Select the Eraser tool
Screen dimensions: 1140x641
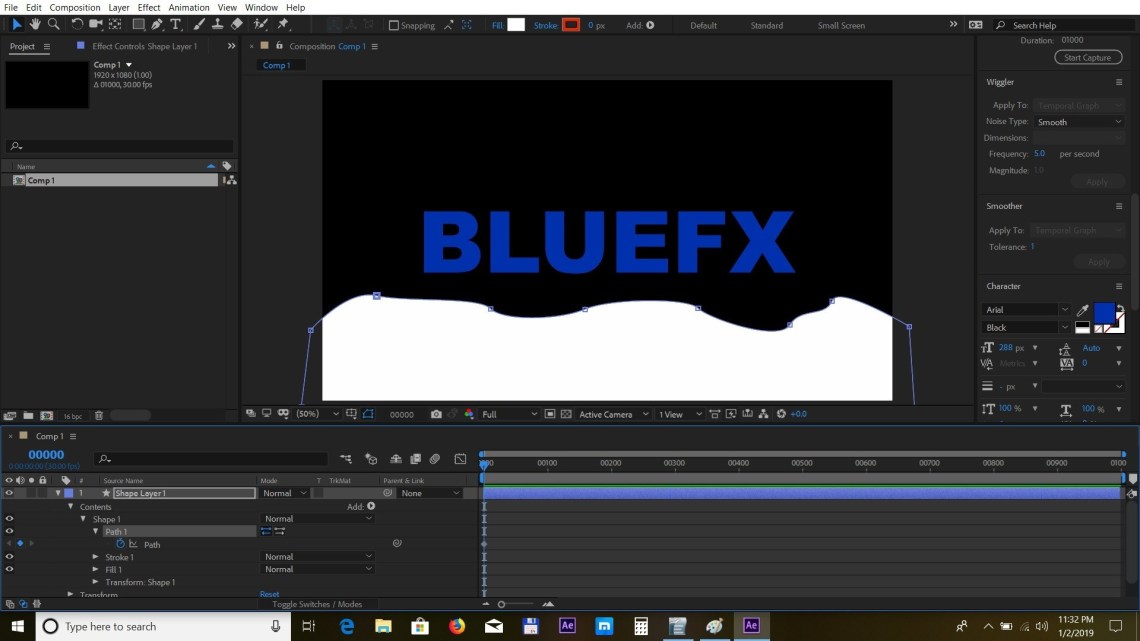click(236, 25)
